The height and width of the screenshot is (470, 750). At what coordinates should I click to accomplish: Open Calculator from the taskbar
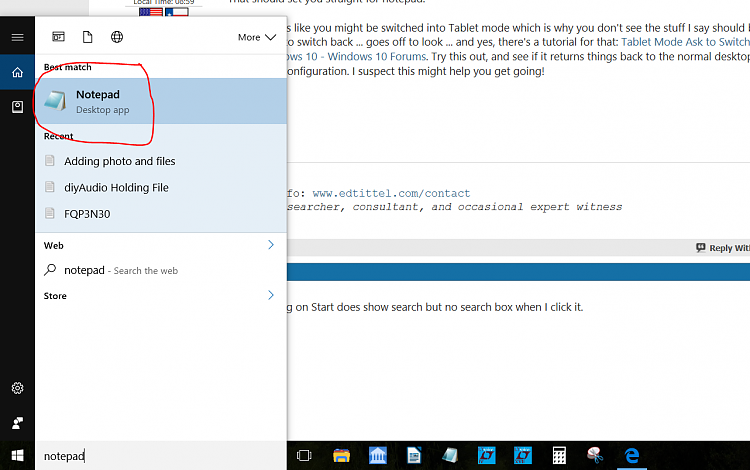click(x=559, y=456)
